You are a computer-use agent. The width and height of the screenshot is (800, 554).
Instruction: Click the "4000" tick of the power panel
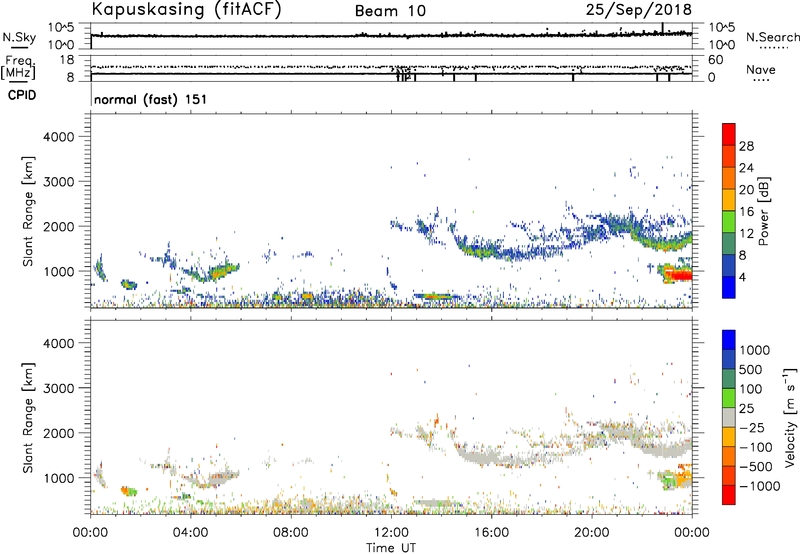[x=59, y=137]
